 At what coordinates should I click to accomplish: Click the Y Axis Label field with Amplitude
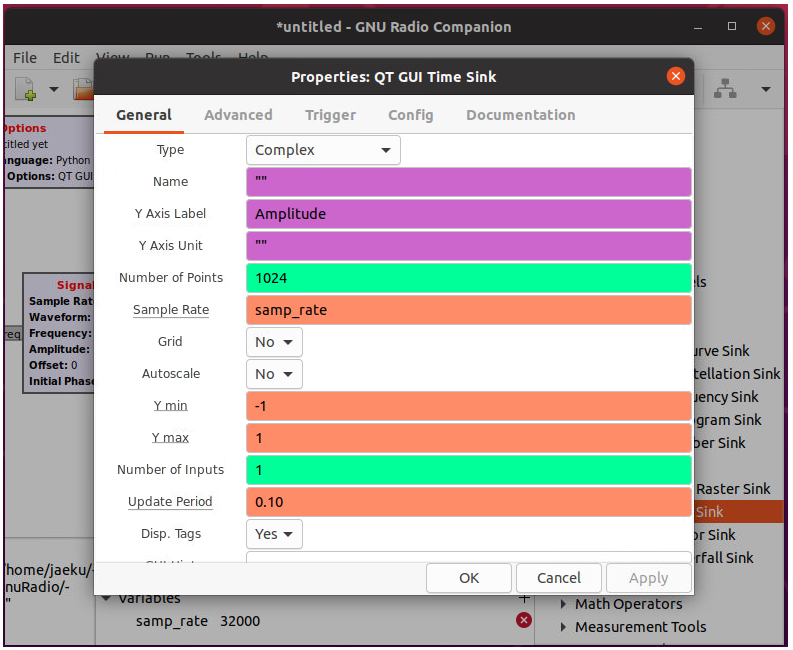click(468, 214)
